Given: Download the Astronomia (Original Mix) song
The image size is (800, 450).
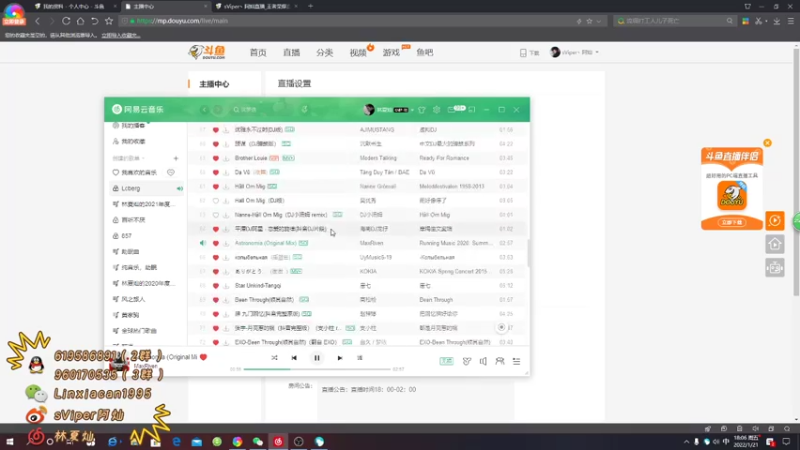Looking at the screenshot, I should (226, 243).
